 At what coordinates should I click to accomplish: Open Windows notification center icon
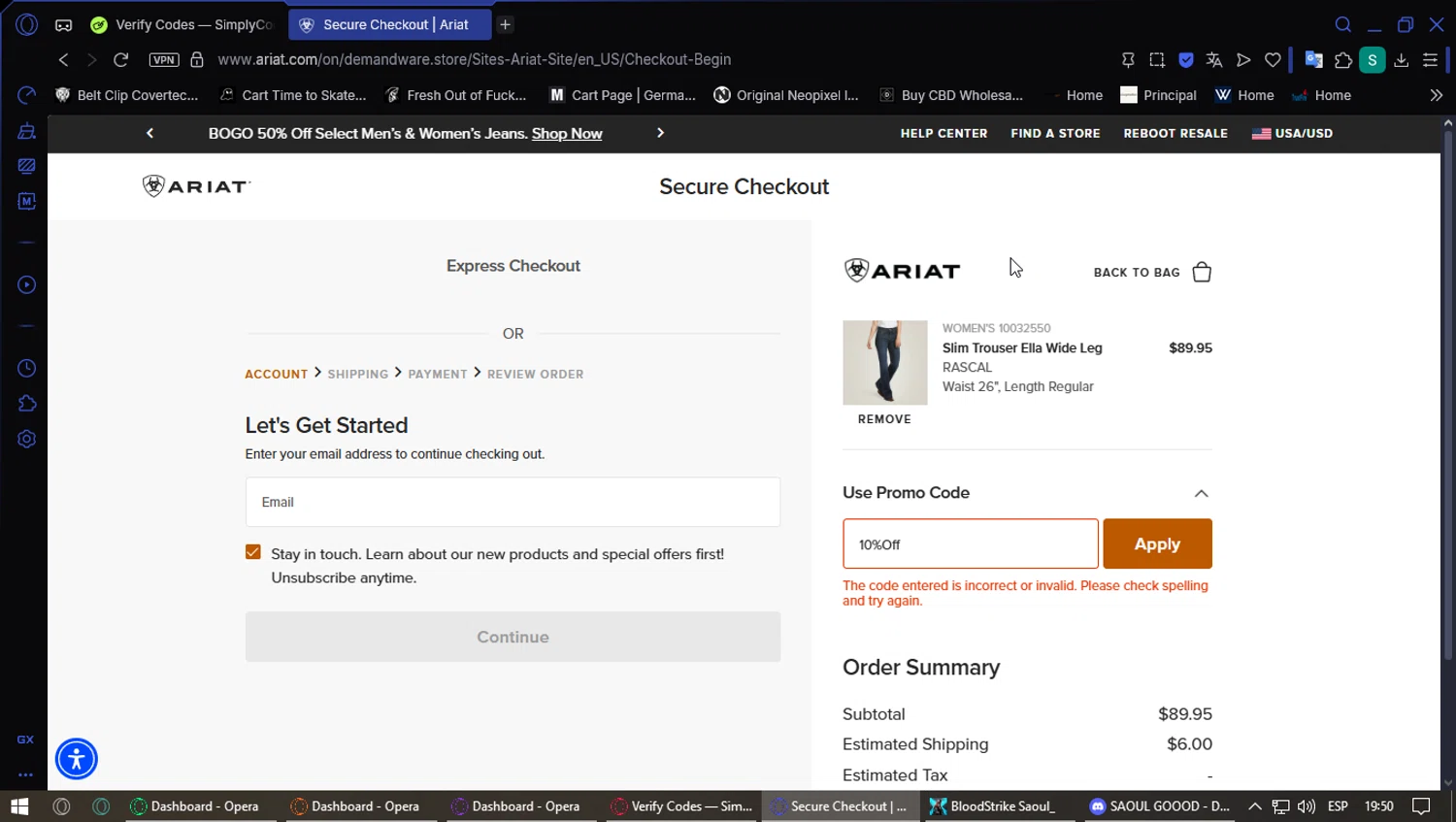(1421, 806)
